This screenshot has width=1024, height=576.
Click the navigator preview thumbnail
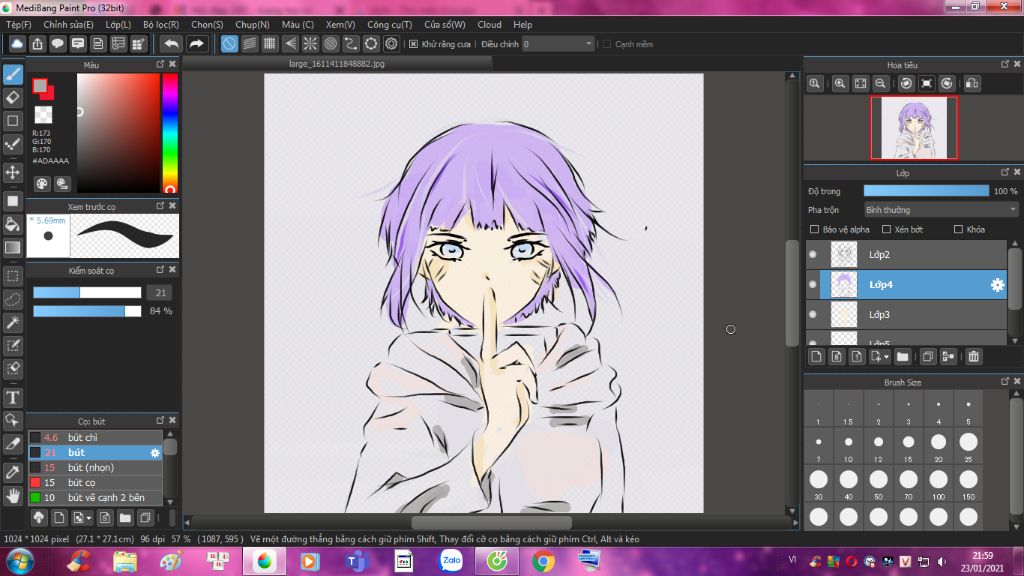click(x=914, y=127)
